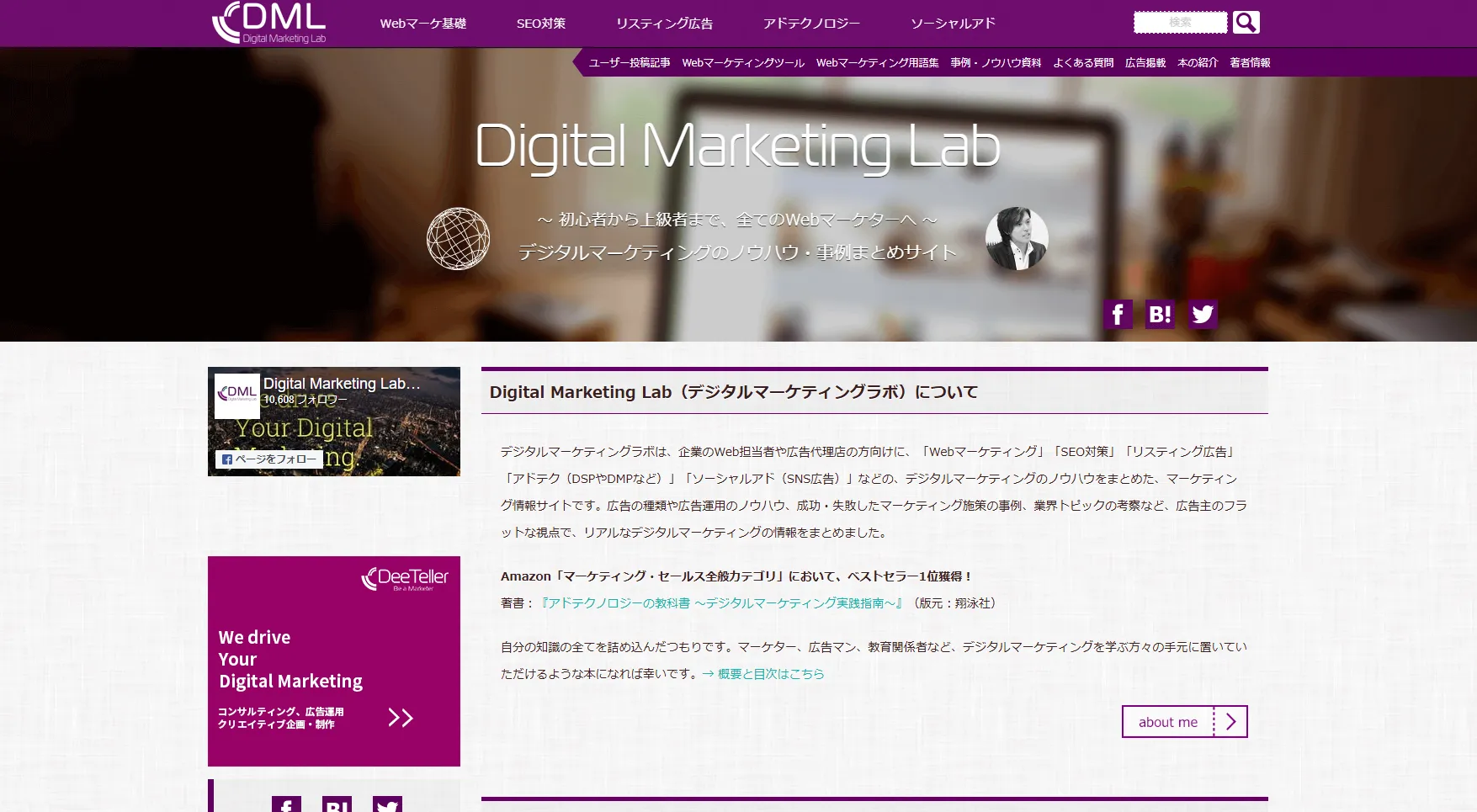Click DeeTeller logo in banner

tap(405, 578)
